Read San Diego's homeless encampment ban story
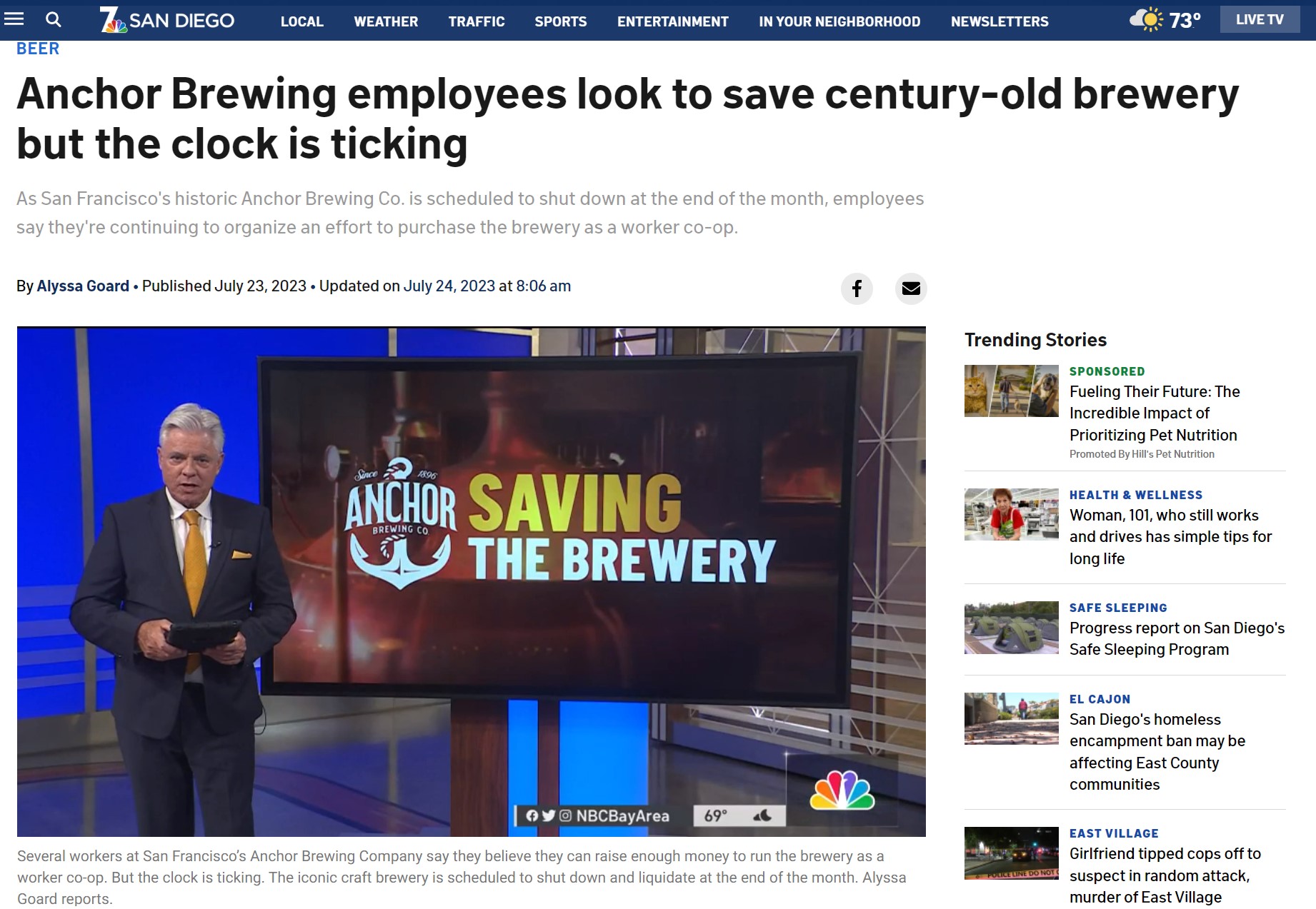Screen dimensions: 1316x909 (x=1157, y=752)
